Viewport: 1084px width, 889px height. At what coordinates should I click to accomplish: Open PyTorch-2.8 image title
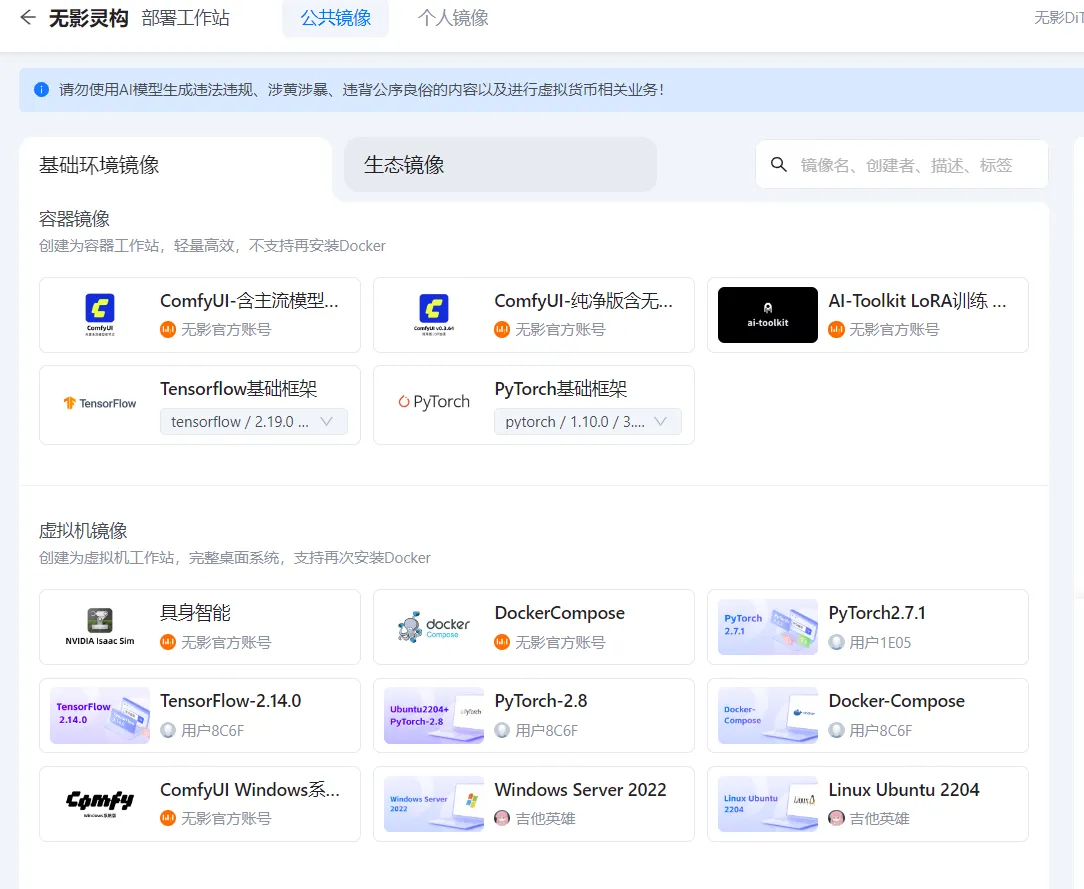coord(541,701)
